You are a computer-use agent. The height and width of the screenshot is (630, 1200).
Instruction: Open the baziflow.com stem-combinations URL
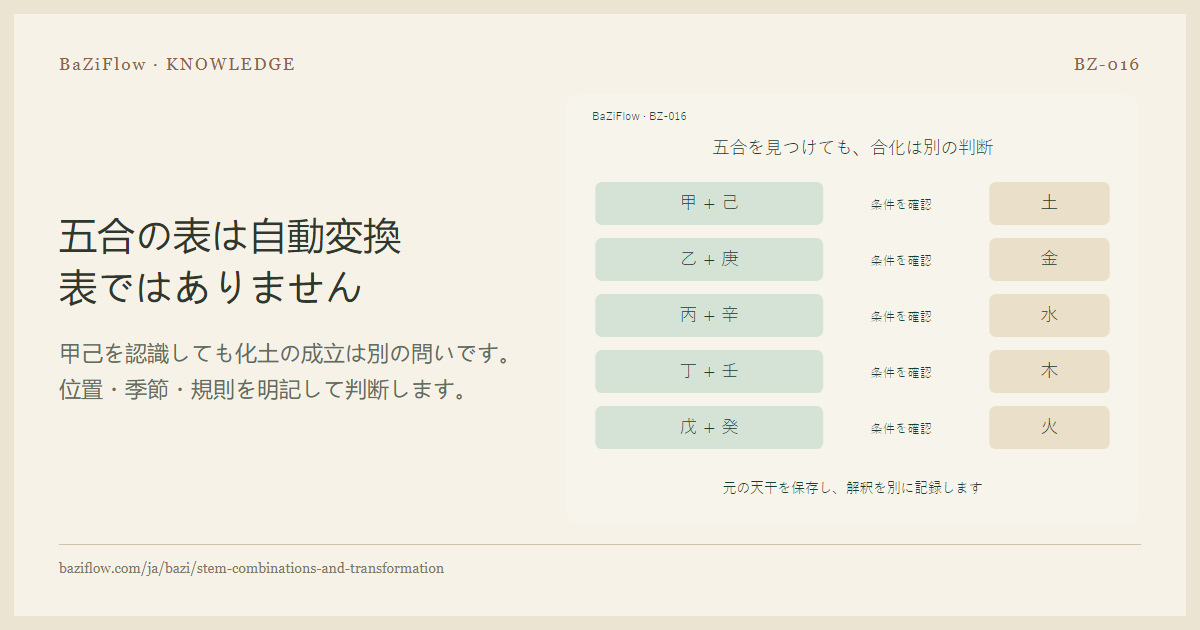251,568
